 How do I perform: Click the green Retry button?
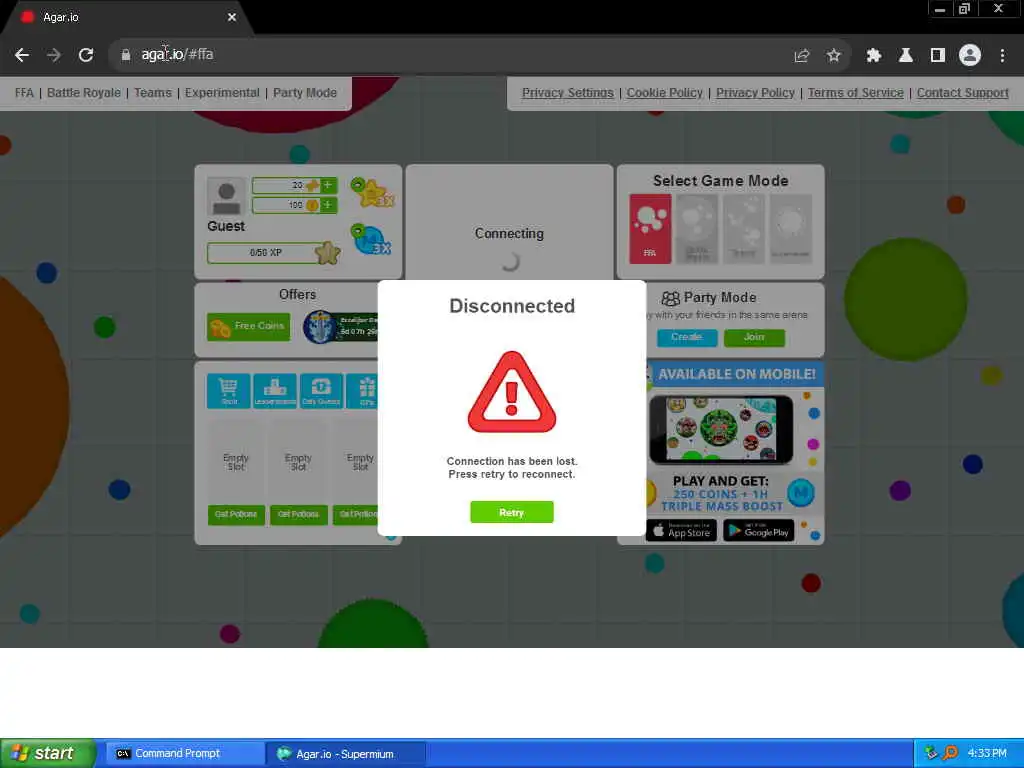pyautogui.click(x=511, y=512)
